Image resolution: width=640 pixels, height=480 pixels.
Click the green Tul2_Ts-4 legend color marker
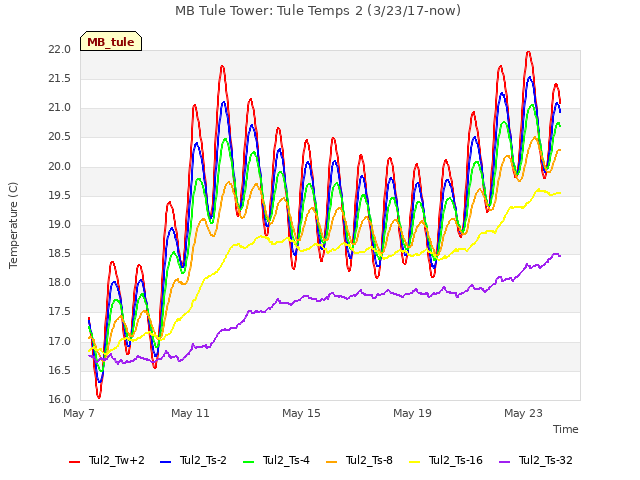[248, 462]
